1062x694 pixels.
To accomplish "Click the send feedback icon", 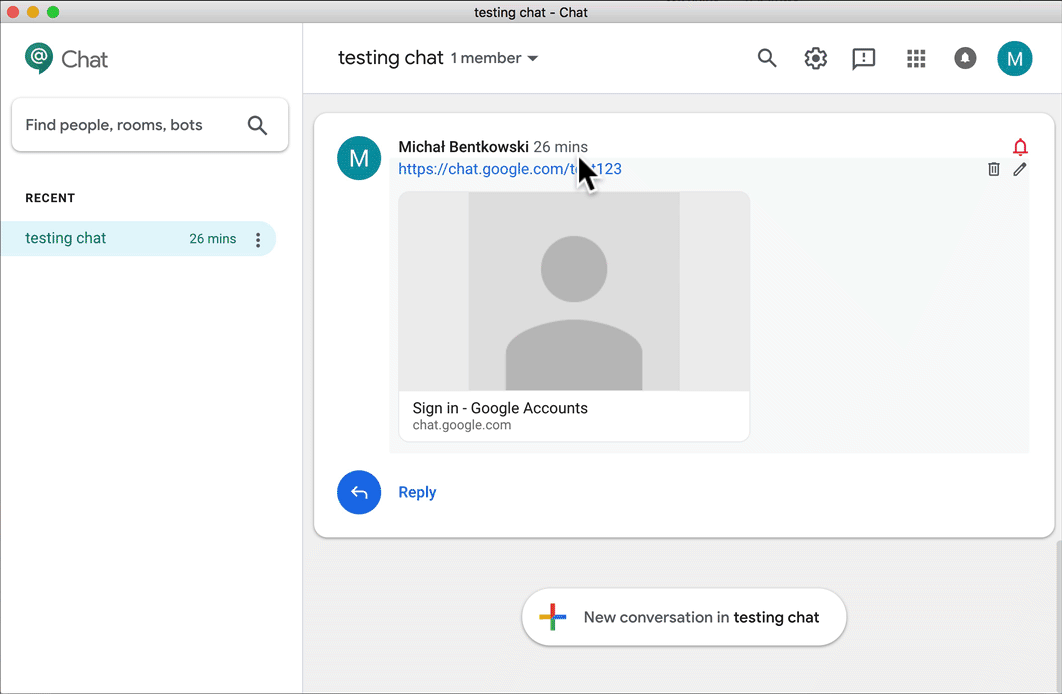I will [x=864, y=59].
